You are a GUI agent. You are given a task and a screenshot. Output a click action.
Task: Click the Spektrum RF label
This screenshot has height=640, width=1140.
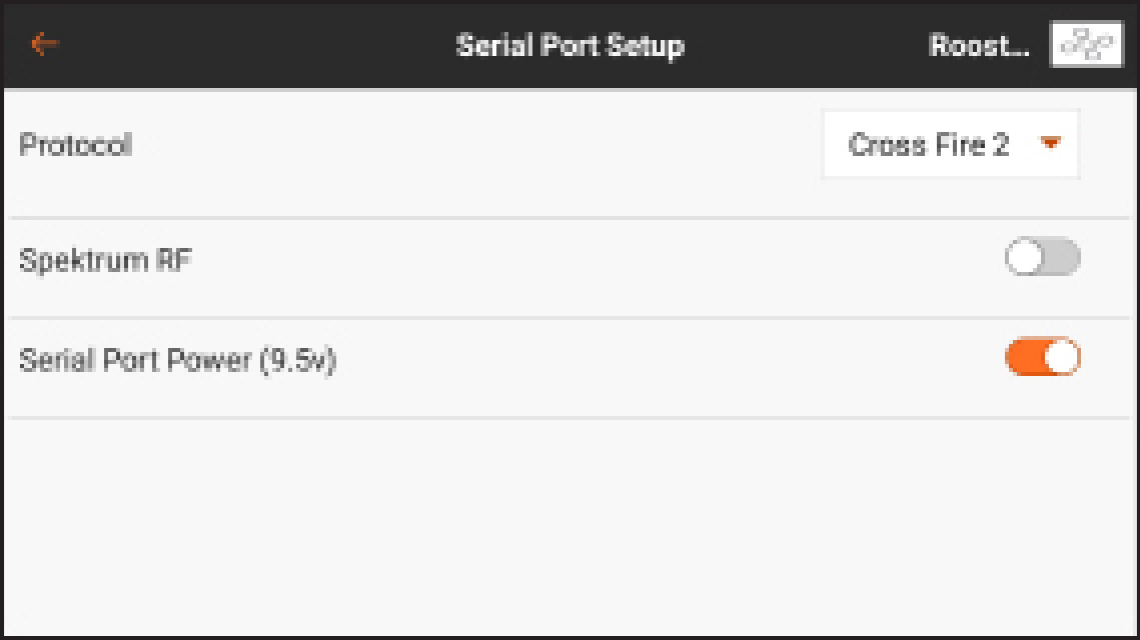pyautogui.click(x=105, y=261)
